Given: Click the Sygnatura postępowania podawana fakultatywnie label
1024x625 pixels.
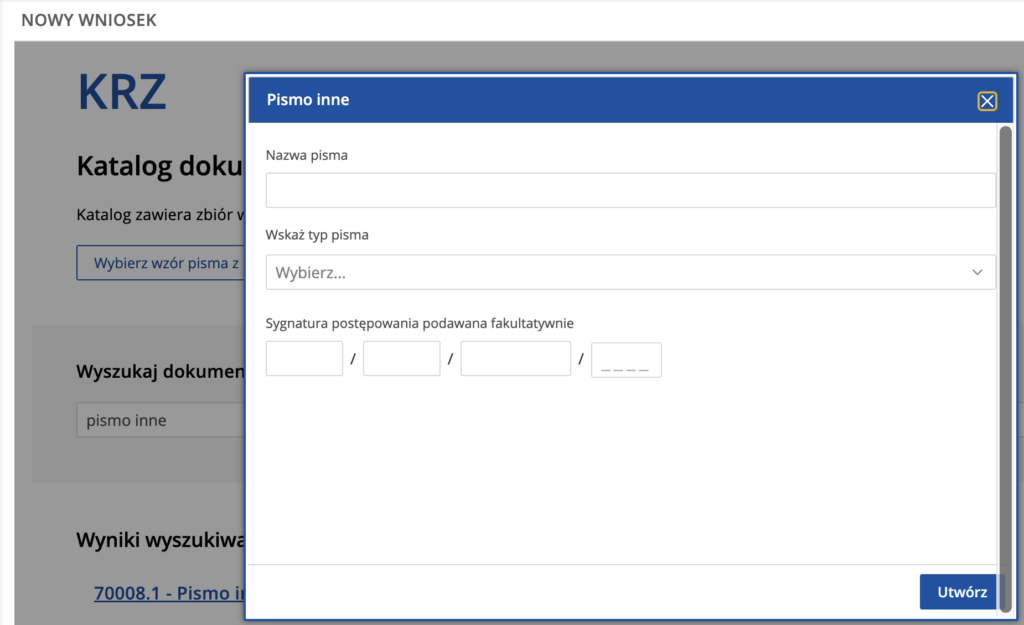Looking at the screenshot, I should click(419, 323).
